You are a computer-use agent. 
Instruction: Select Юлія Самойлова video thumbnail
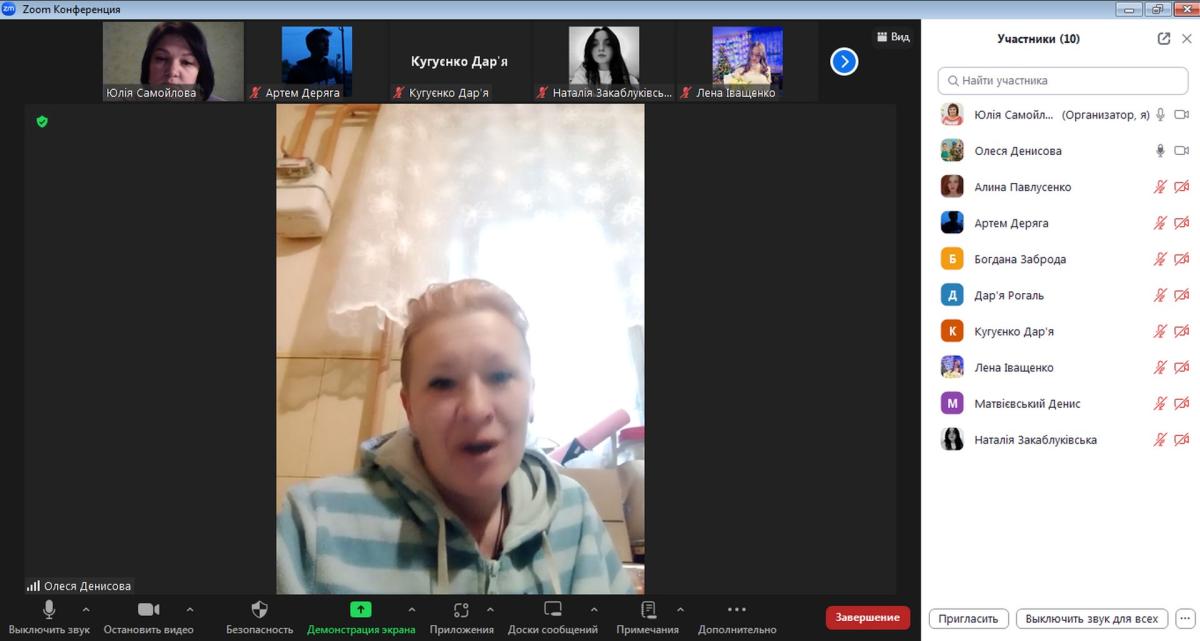pos(173,62)
